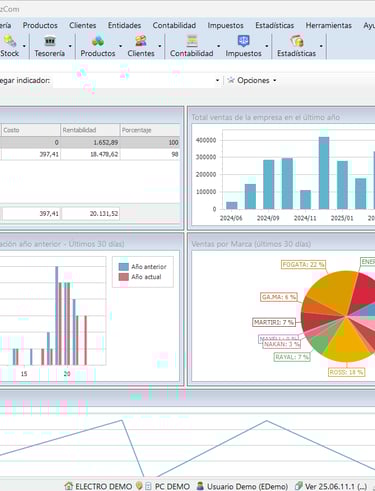Open the Clientes menu
The image size is (375, 491).
coord(83,25)
